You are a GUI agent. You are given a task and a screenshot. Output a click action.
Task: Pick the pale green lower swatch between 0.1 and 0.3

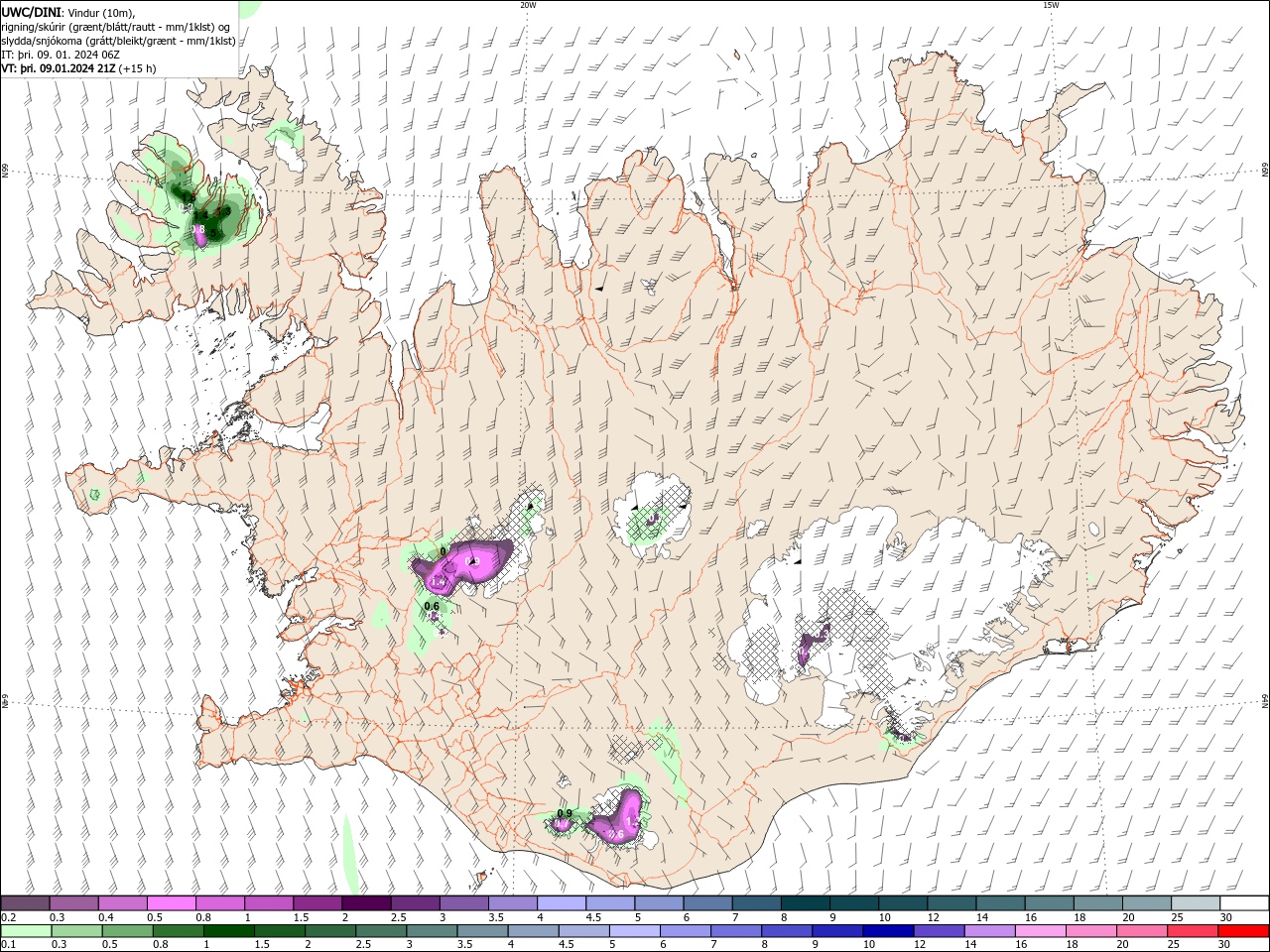click(x=26, y=931)
